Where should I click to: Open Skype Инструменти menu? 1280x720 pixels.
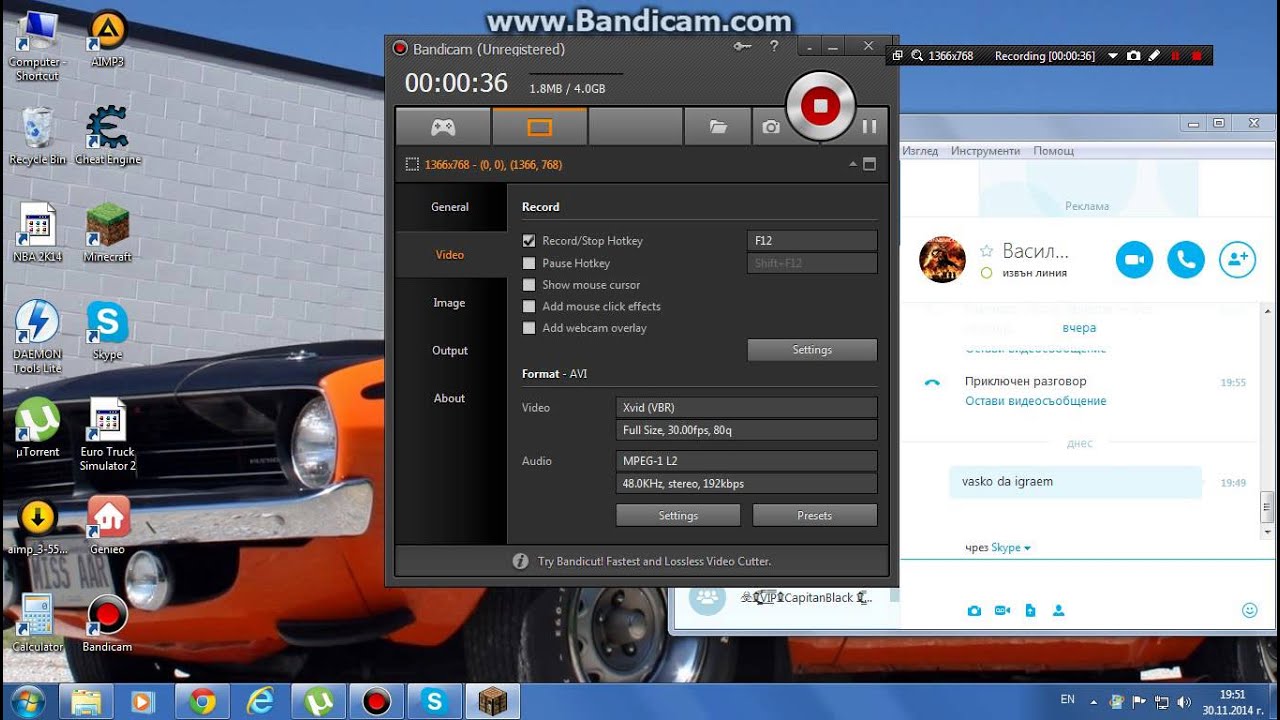(x=986, y=151)
